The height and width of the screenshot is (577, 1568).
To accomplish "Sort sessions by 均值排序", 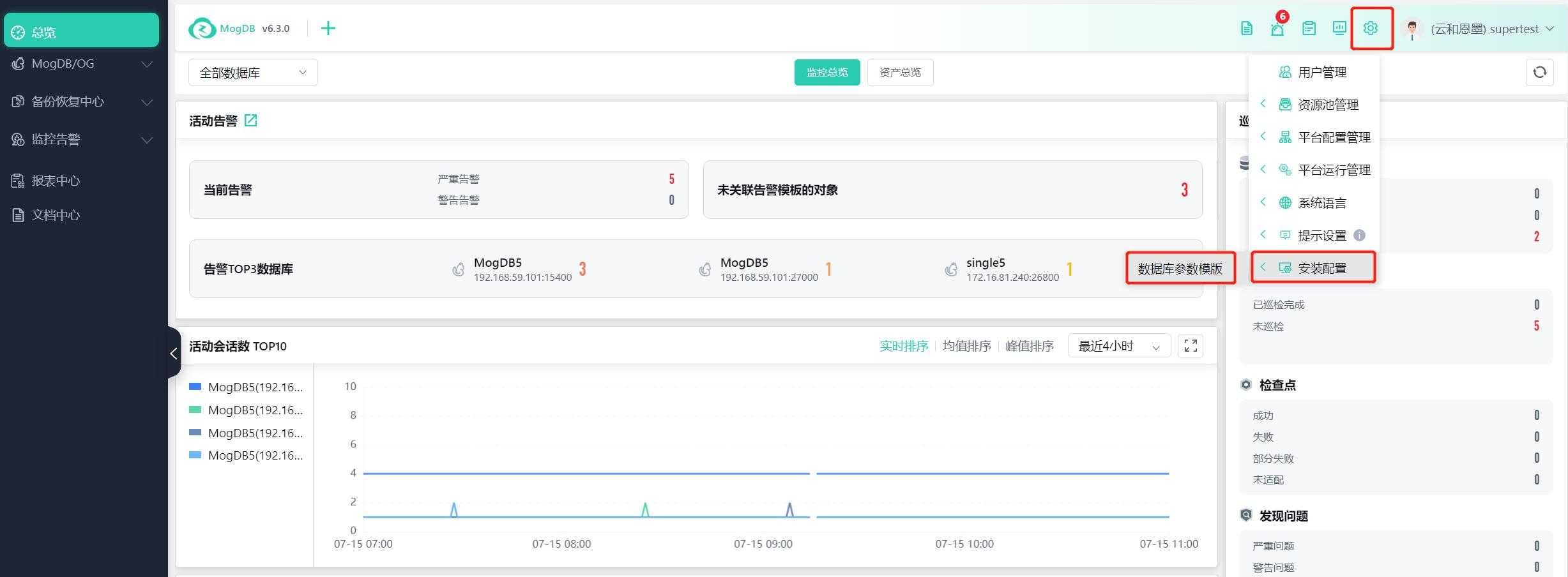I will pos(967,346).
